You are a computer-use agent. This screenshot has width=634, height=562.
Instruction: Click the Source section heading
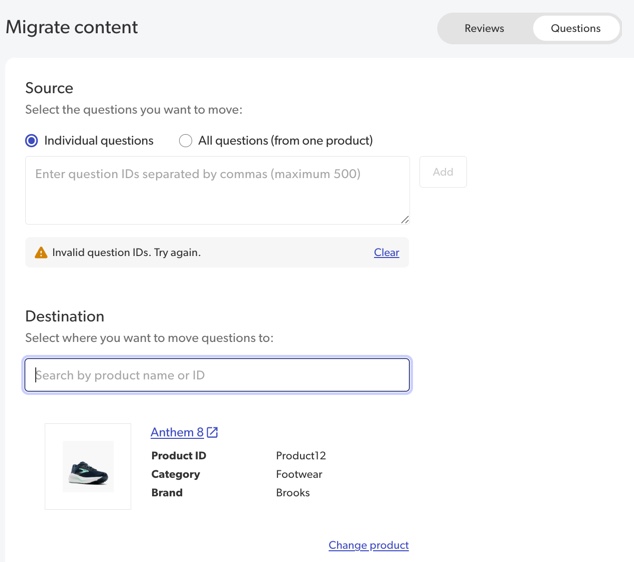click(x=49, y=88)
